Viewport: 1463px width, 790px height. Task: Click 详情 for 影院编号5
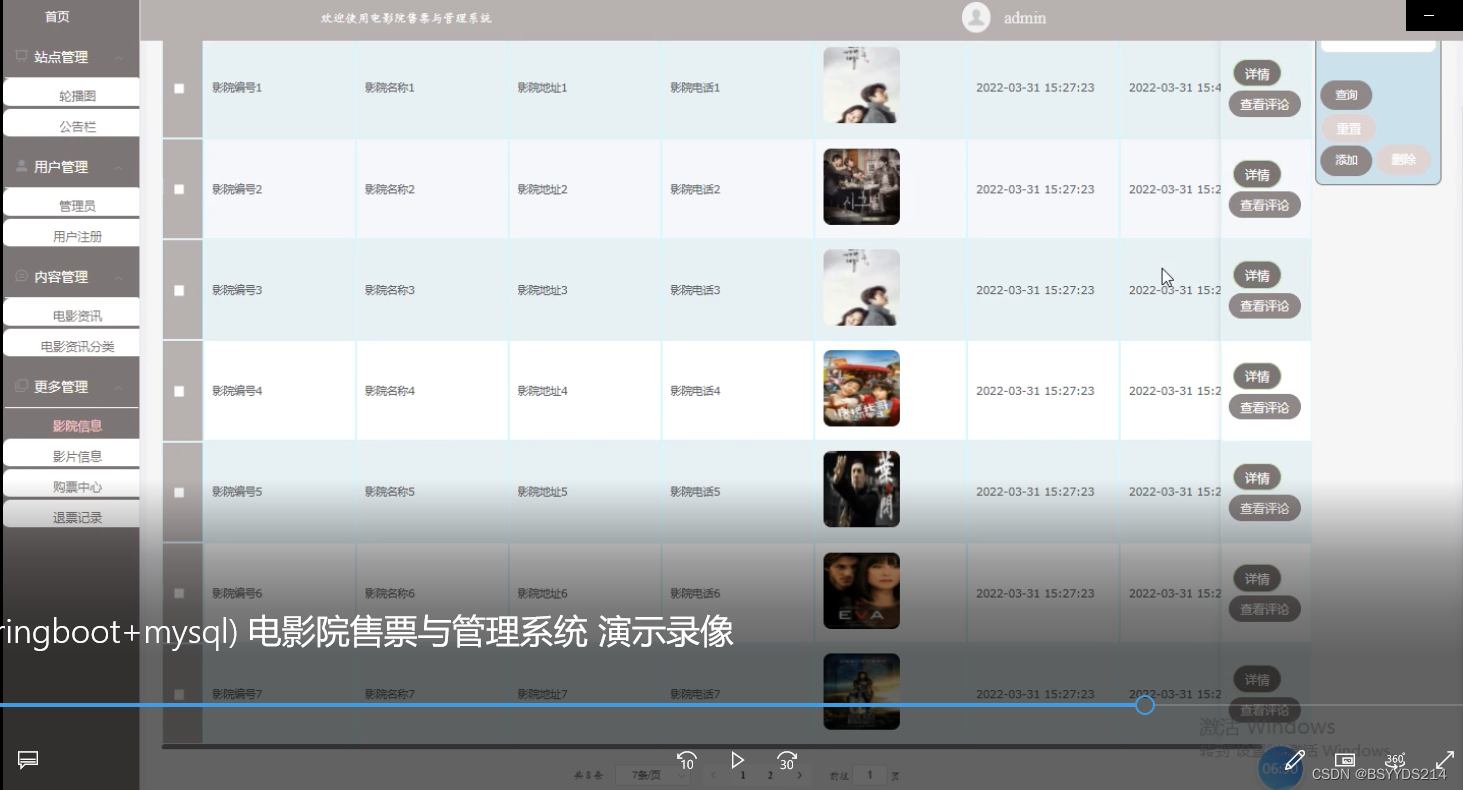[1257, 478]
